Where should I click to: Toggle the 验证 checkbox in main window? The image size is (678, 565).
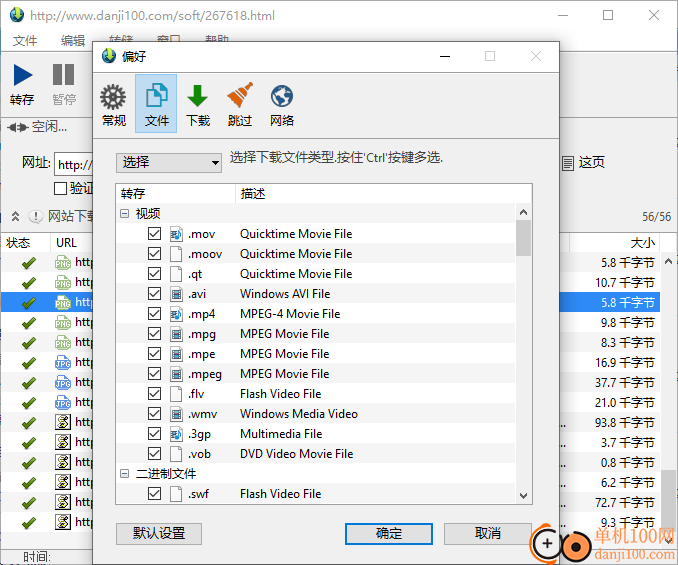60,188
